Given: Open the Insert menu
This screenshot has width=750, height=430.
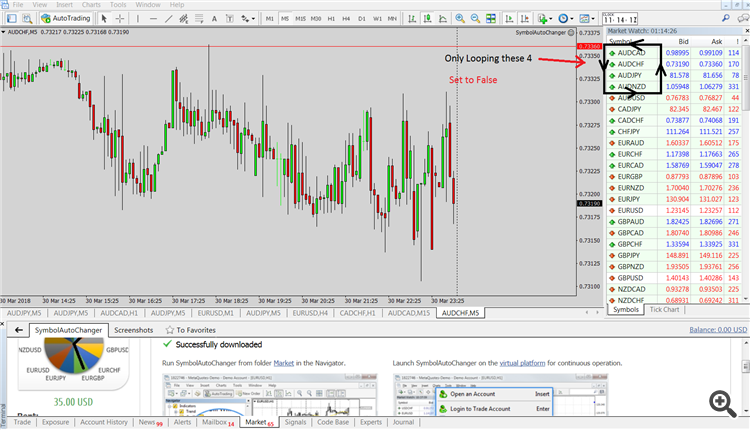Looking at the screenshot, I should pos(64,4).
